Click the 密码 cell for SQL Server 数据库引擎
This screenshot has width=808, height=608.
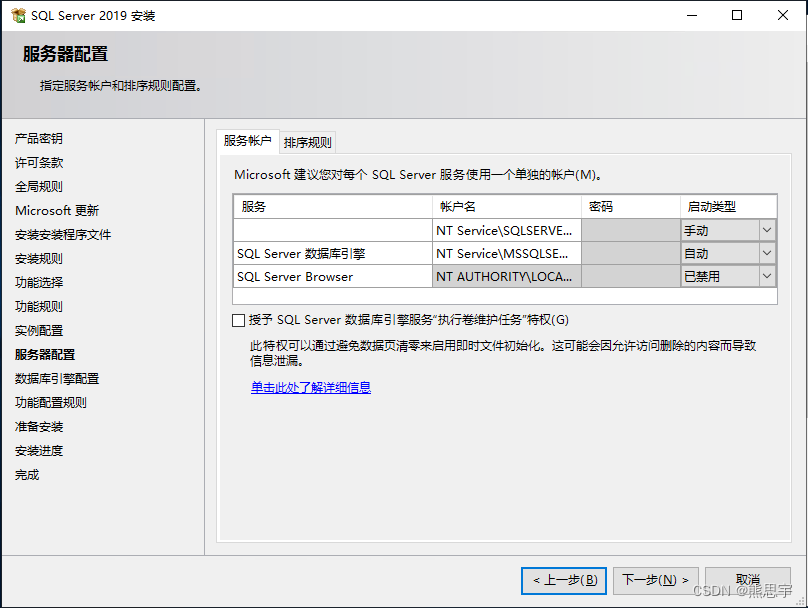click(630, 252)
